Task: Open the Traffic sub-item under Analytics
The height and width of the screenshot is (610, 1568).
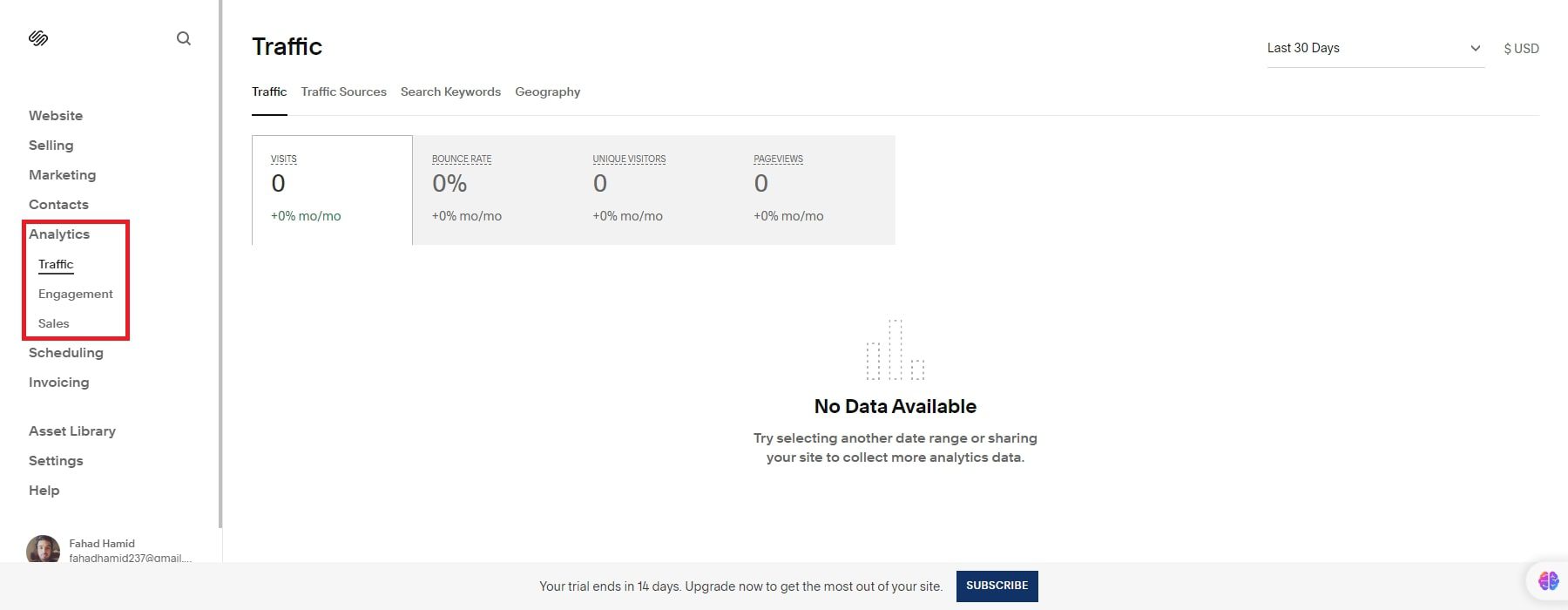Action: pos(56,264)
